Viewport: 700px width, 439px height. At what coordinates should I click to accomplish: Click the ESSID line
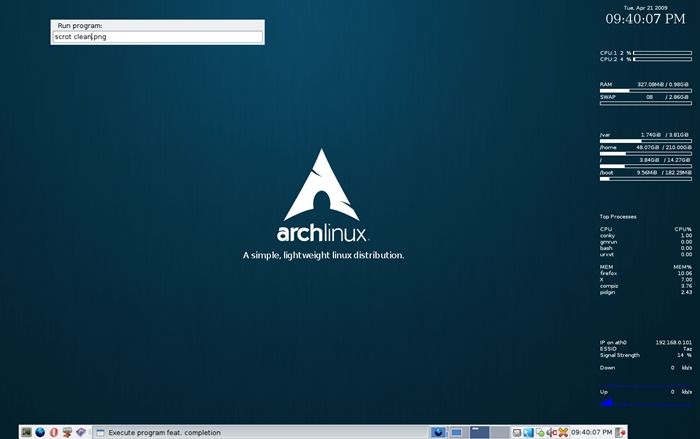coord(646,349)
